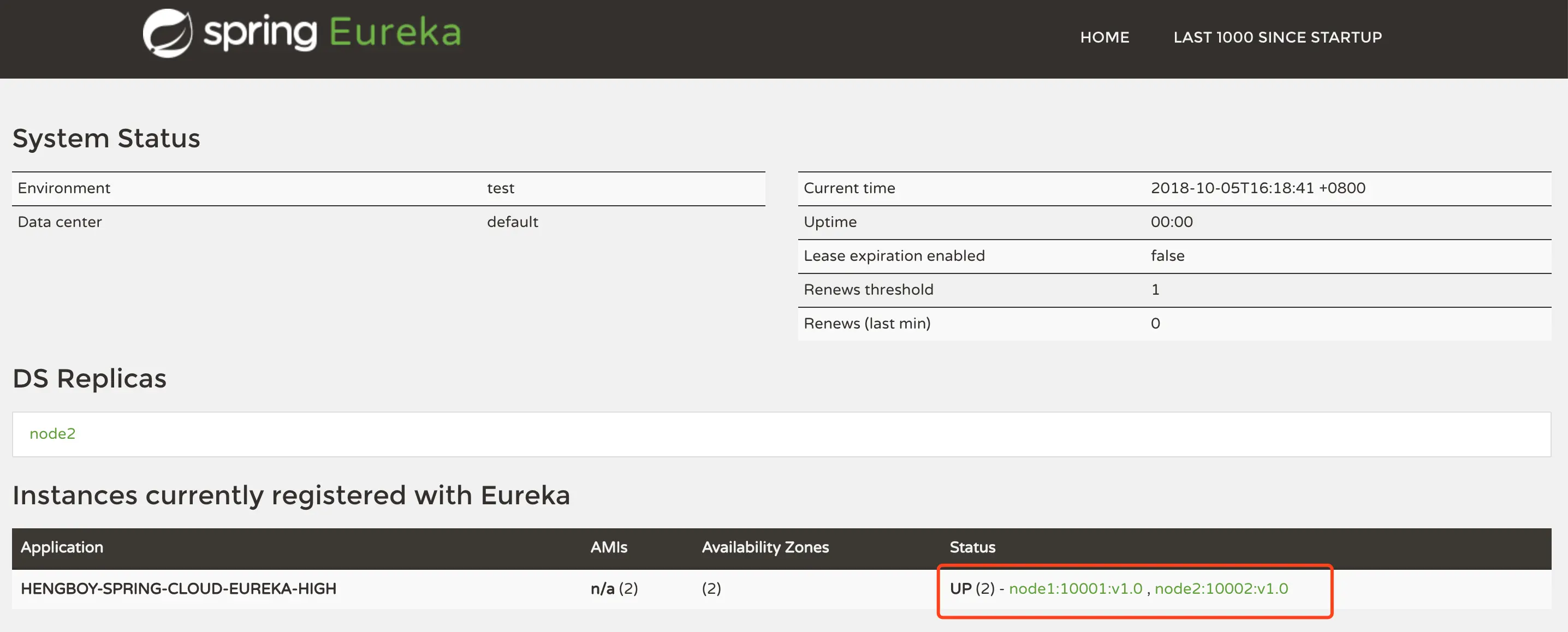Select the HENGBOY-SPRING-CLOUD-EUREKA-HIGH application name
The height and width of the screenshot is (632, 1568).
179,588
